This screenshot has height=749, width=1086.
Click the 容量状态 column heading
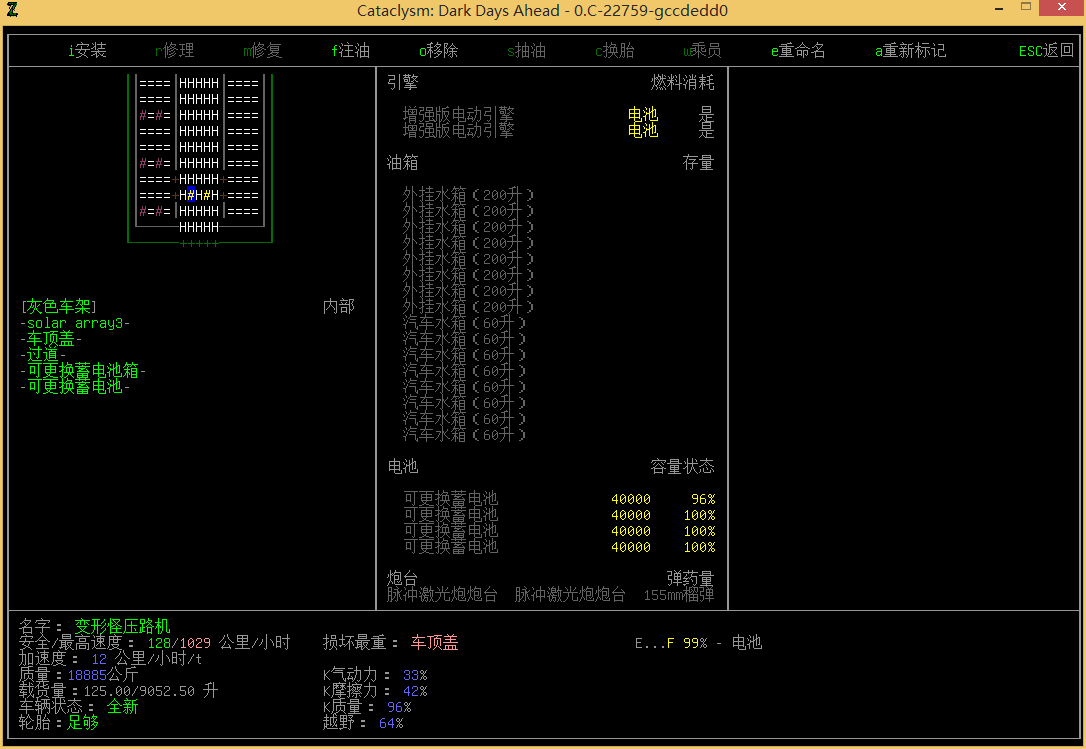tap(682, 466)
